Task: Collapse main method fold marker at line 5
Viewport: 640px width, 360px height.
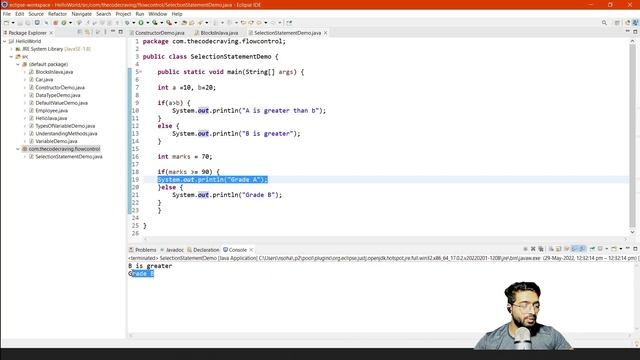Action: tap(140, 72)
